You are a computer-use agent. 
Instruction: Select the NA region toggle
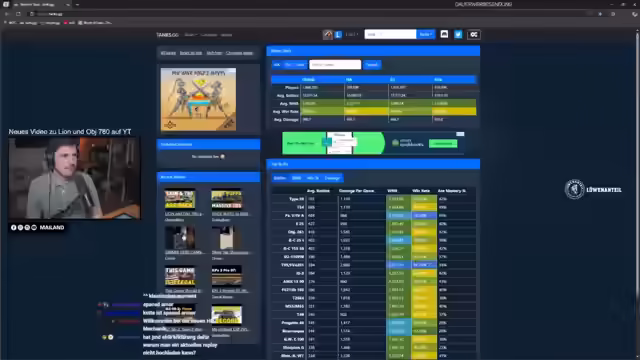pyautogui.click(x=277, y=65)
